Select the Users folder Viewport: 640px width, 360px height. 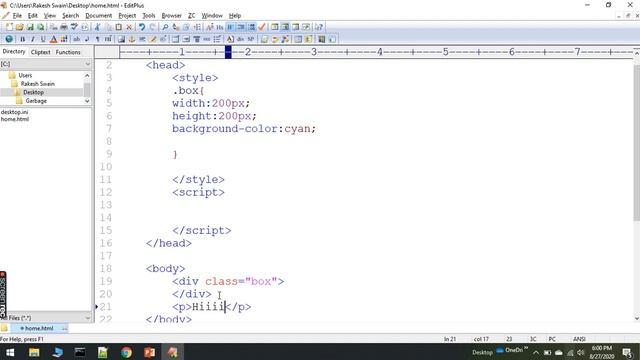point(25,76)
